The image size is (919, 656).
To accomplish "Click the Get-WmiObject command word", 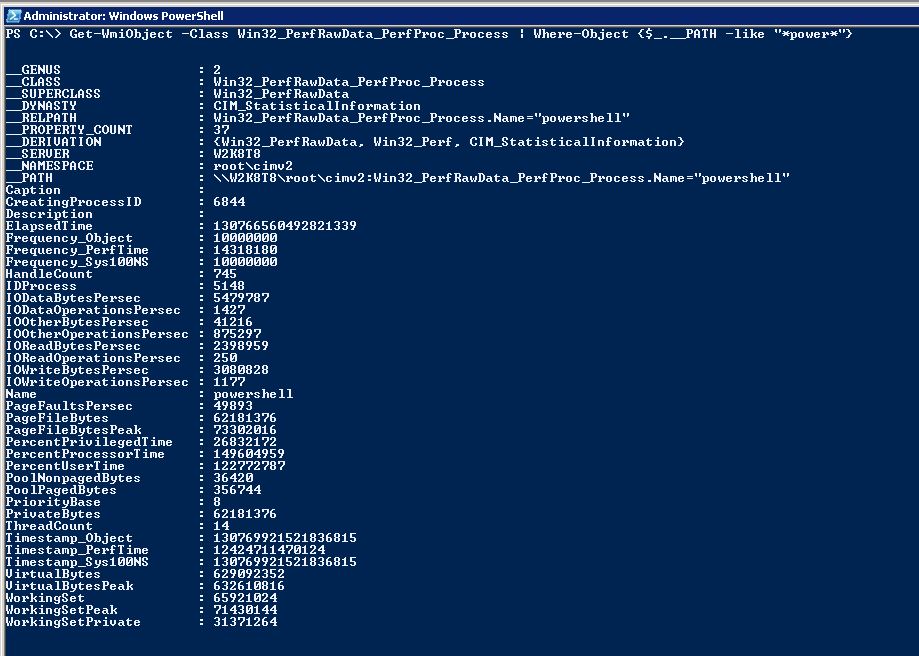I will pyautogui.click(x=121, y=34).
